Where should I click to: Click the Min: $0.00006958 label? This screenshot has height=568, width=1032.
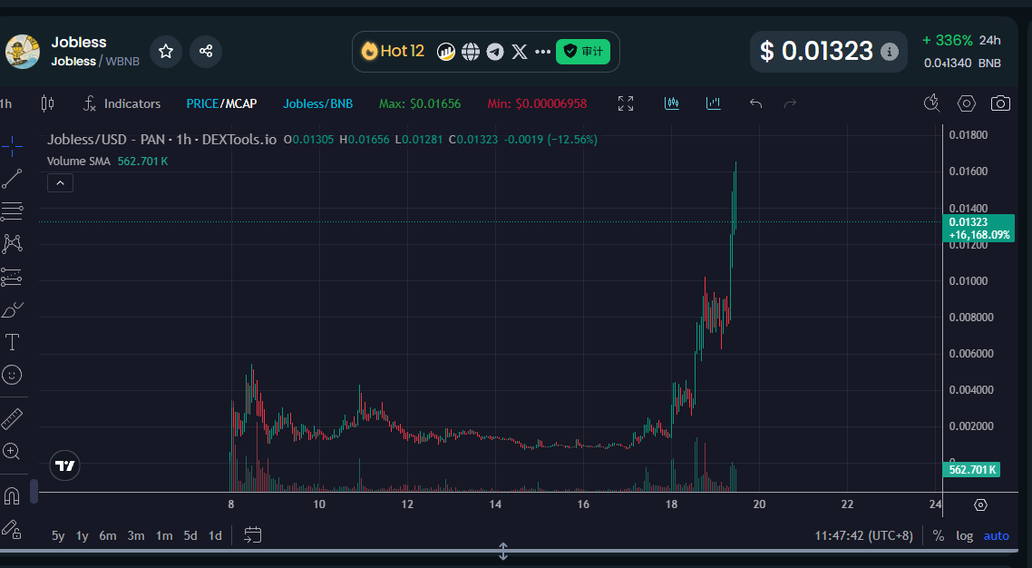[x=537, y=103]
